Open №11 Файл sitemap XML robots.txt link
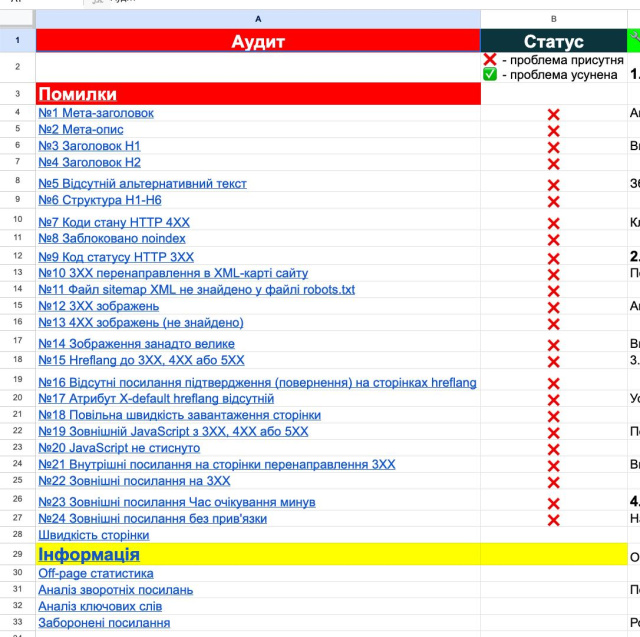The width and height of the screenshot is (640, 637). coord(196,289)
